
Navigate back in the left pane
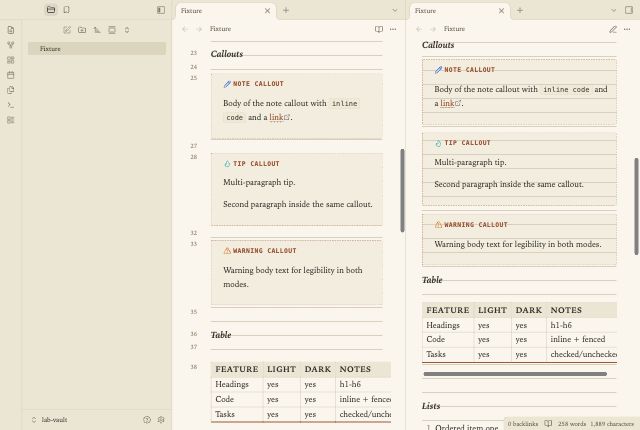(x=185, y=29)
